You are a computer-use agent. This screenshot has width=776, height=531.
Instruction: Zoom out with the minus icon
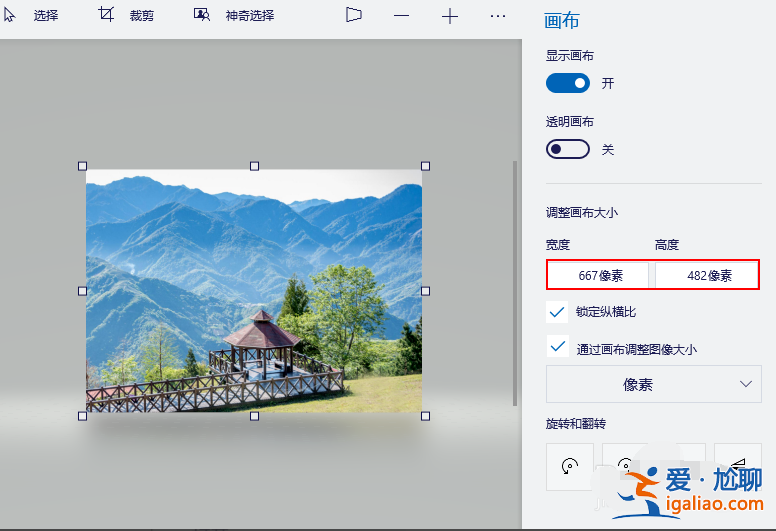click(x=401, y=16)
